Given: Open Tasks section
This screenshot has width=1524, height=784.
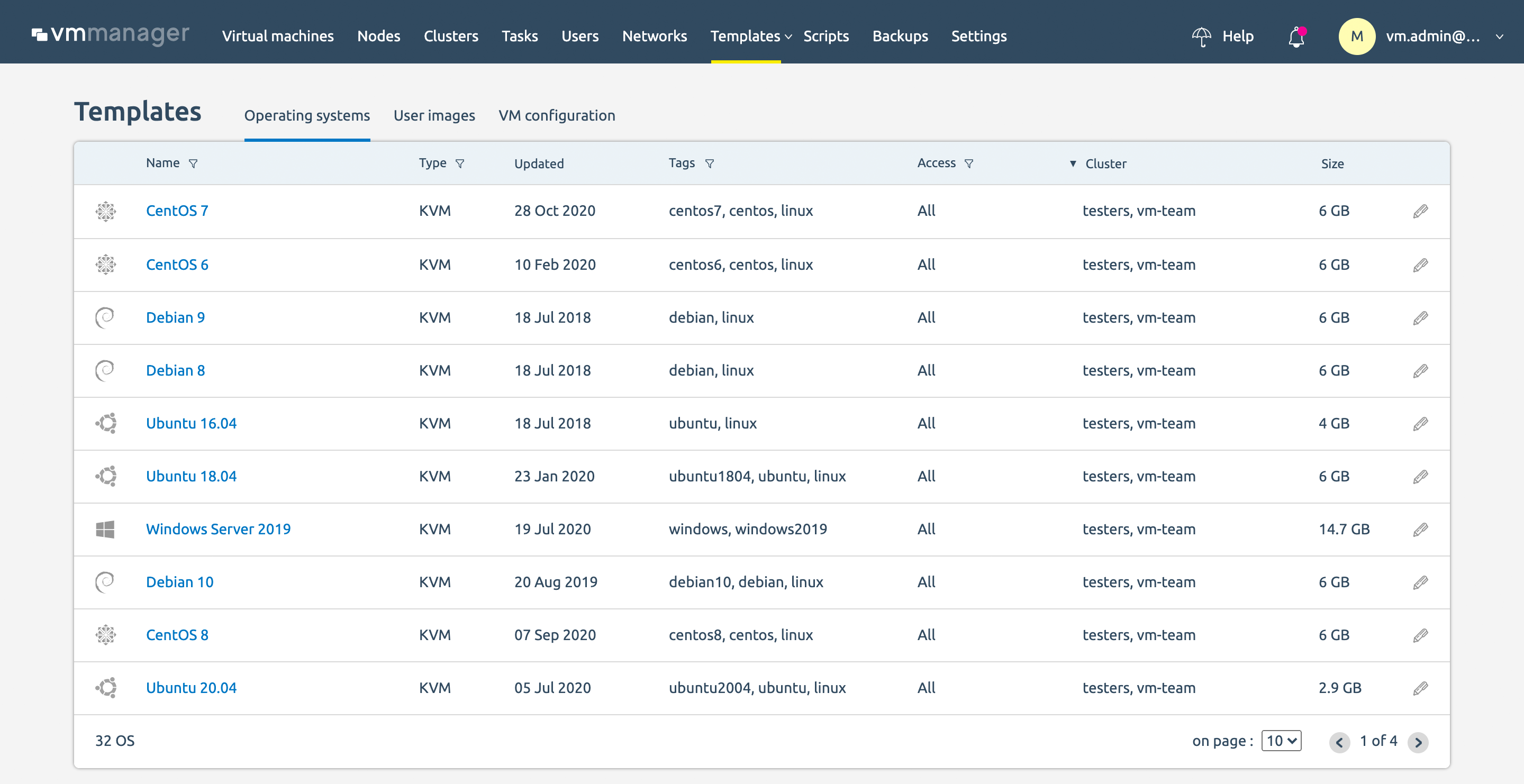Looking at the screenshot, I should click(x=520, y=36).
